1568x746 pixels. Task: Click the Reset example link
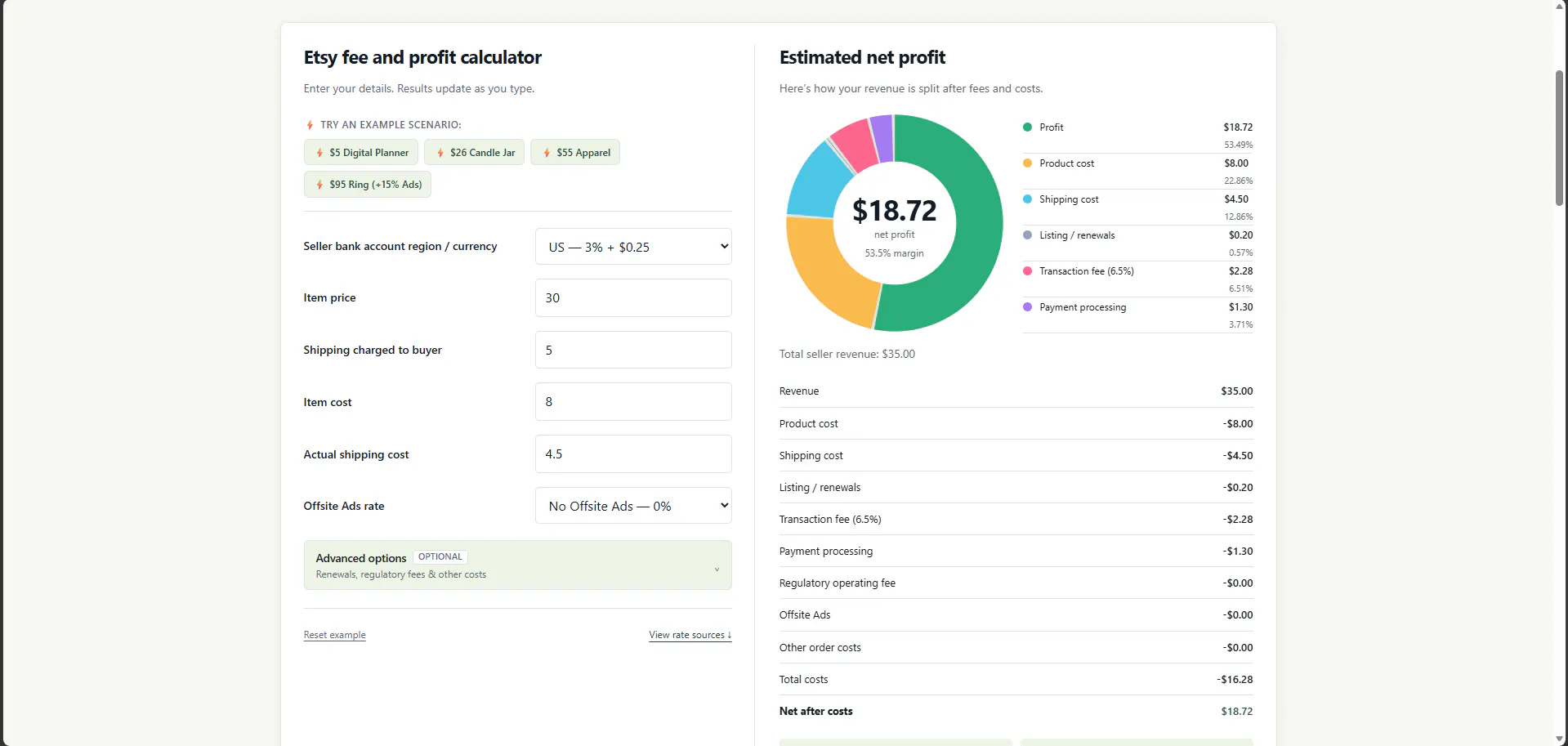click(334, 635)
